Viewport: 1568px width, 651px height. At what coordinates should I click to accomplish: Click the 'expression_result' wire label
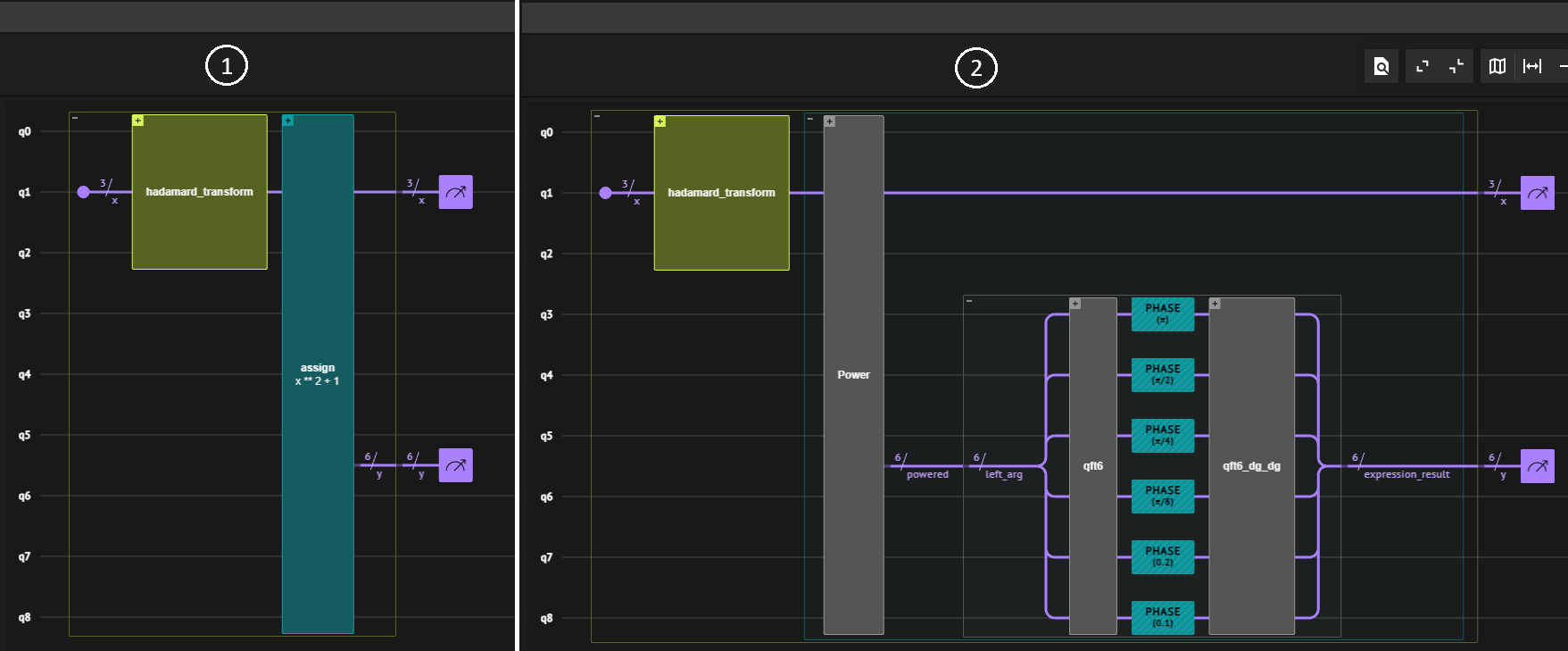click(x=1406, y=474)
